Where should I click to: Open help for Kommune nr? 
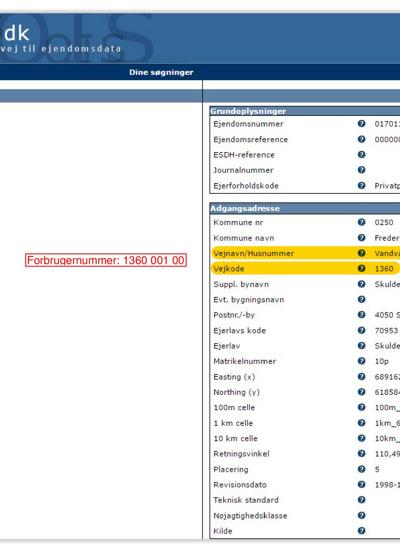tap(361, 222)
